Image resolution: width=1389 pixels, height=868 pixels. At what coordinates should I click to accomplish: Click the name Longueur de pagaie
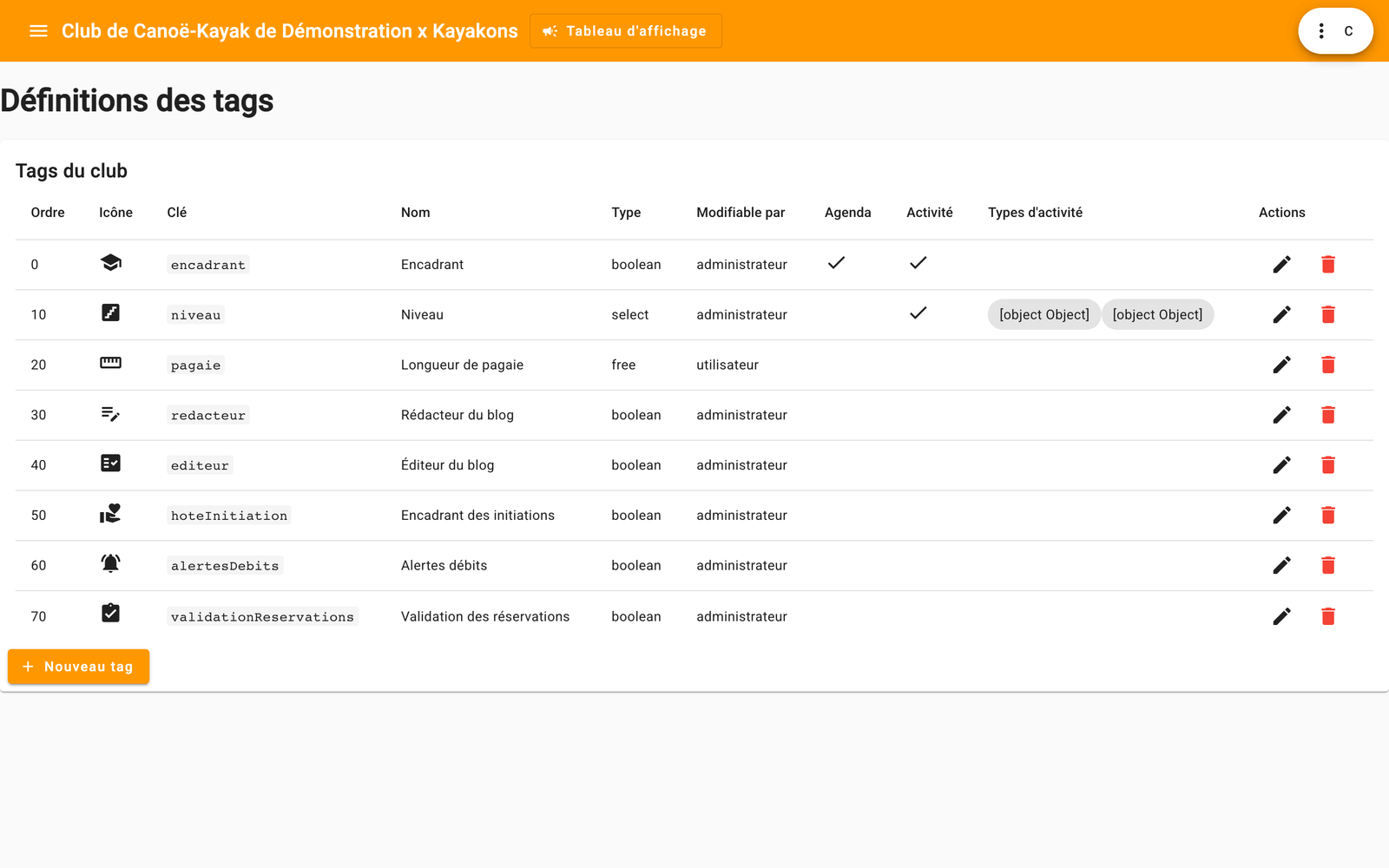coord(462,365)
